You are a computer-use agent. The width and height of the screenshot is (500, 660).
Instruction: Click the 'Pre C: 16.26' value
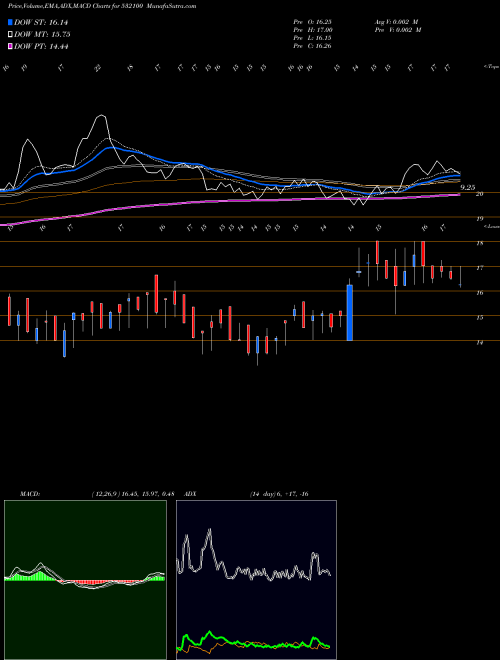click(312, 46)
